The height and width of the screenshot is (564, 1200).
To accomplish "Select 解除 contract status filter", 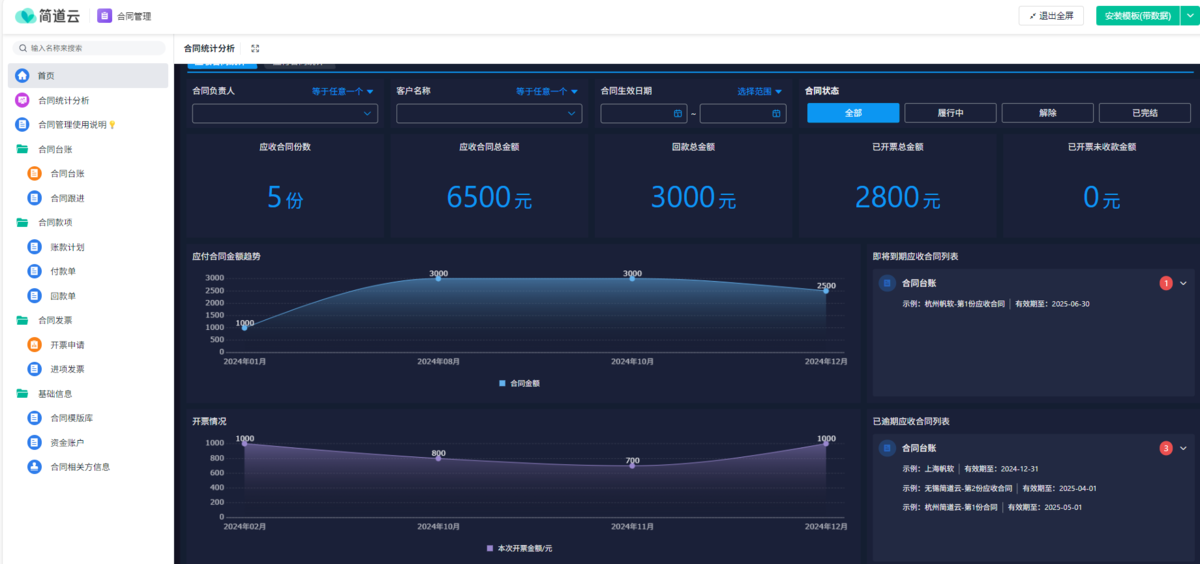I will pos(1047,113).
